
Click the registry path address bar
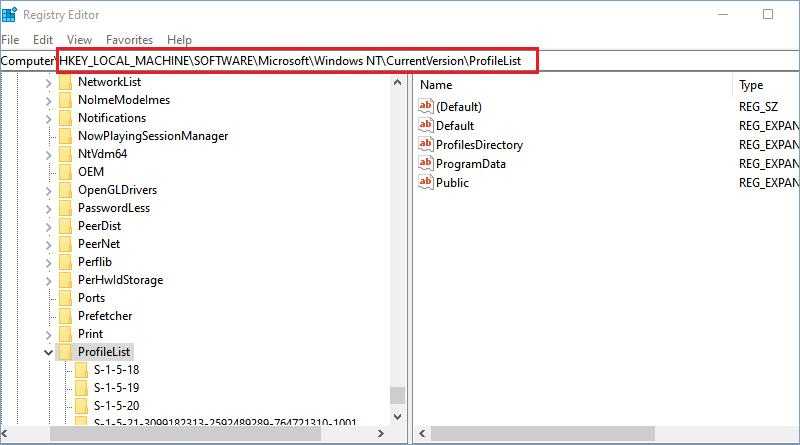(399, 61)
